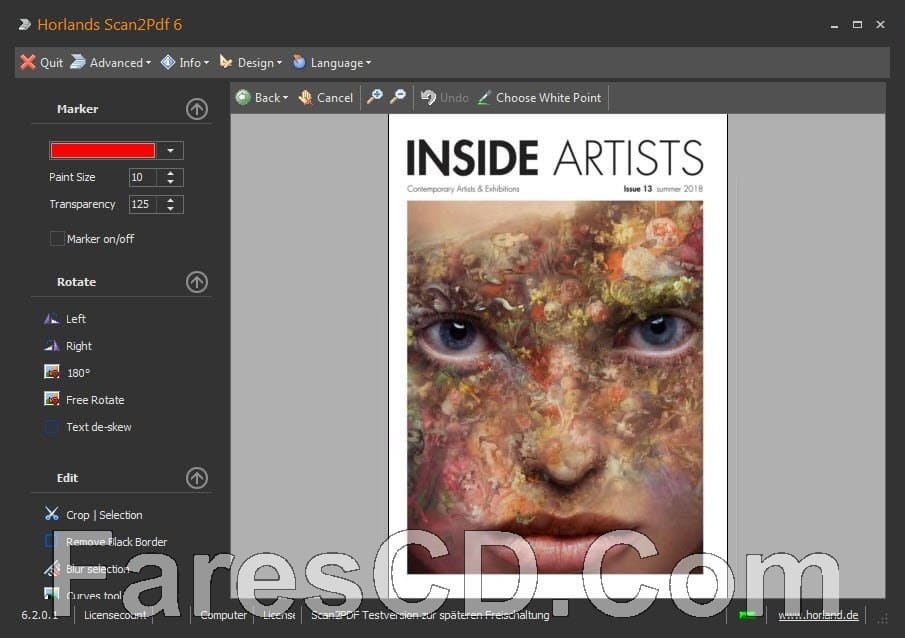Click the Transparency input field

pyautogui.click(x=143, y=204)
